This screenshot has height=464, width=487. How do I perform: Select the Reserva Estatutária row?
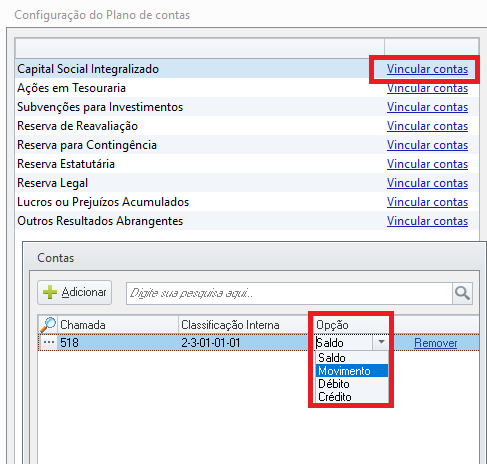(x=247, y=164)
